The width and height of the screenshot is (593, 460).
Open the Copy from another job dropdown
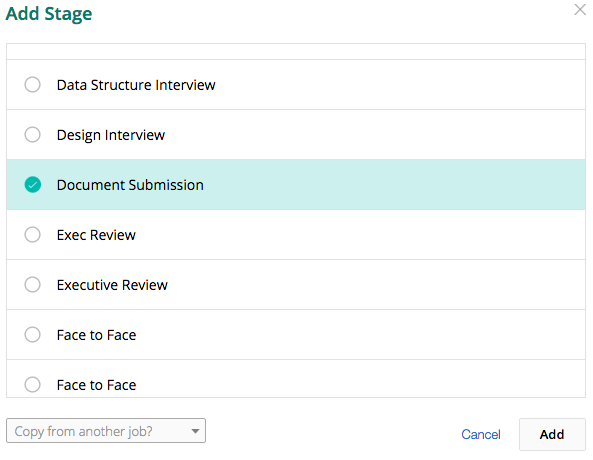pos(106,430)
